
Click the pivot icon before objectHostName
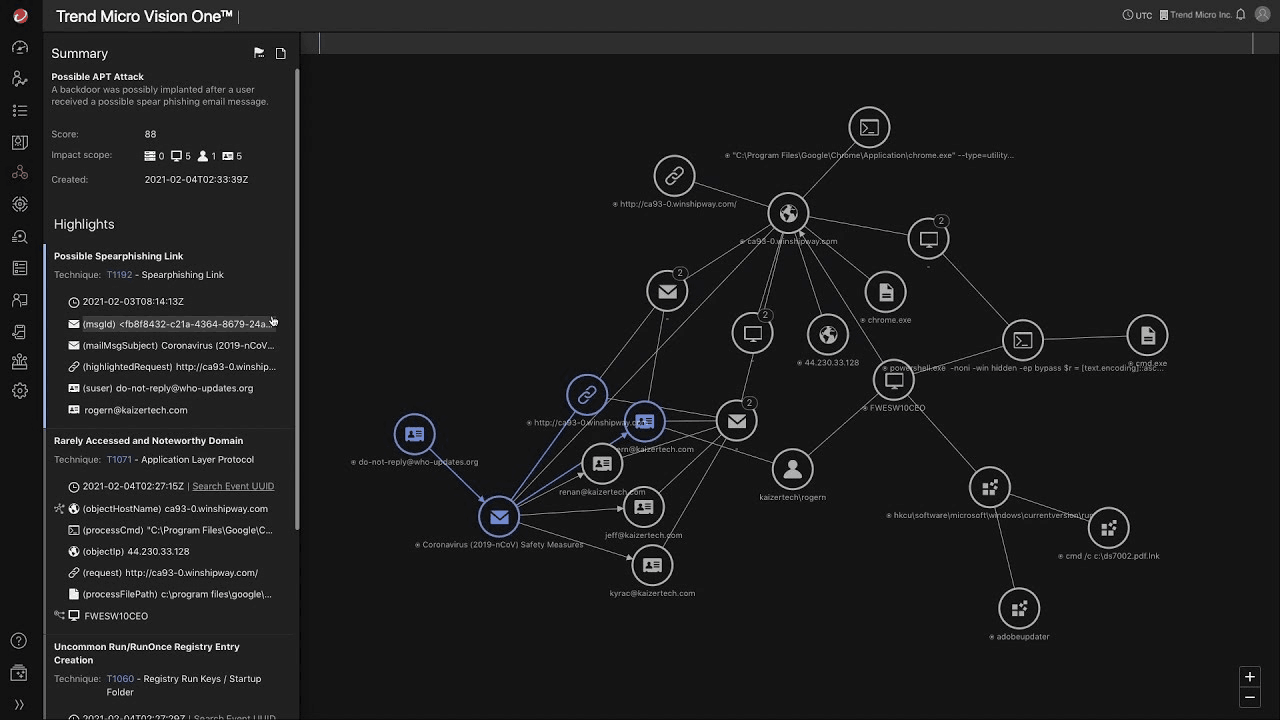(x=59, y=509)
